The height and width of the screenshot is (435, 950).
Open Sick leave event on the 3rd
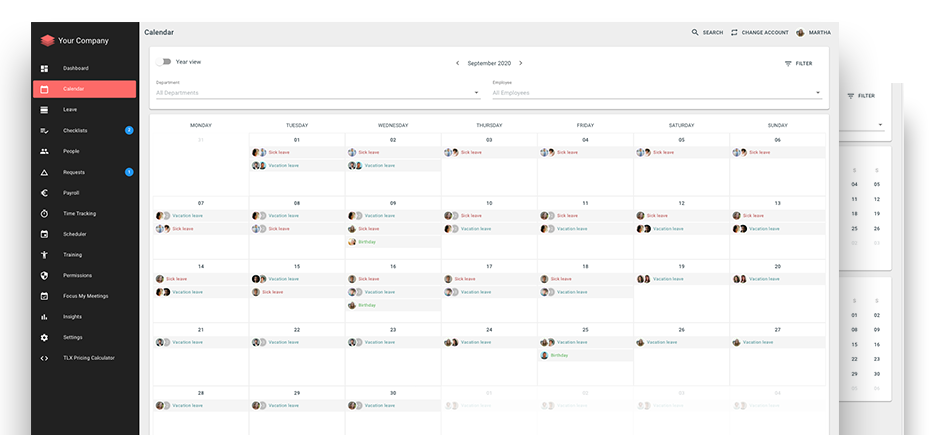tap(489, 153)
